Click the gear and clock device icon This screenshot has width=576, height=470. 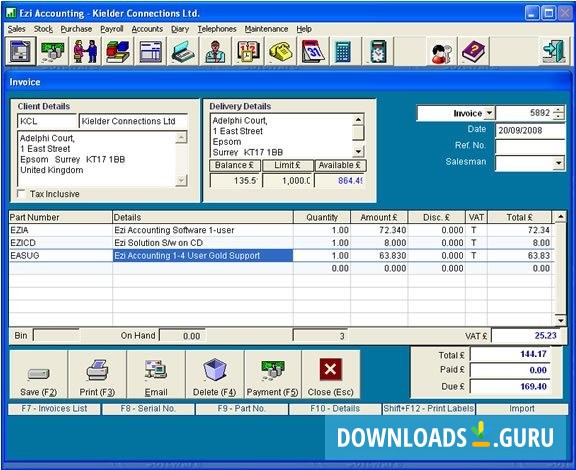pos(378,51)
